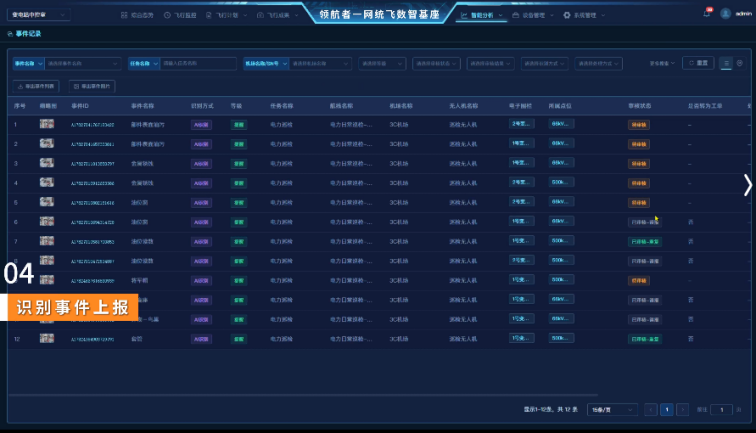Open the thumbnail in row 3
Image resolution: width=756 pixels, height=433 pixels.
tap(47, 163)
